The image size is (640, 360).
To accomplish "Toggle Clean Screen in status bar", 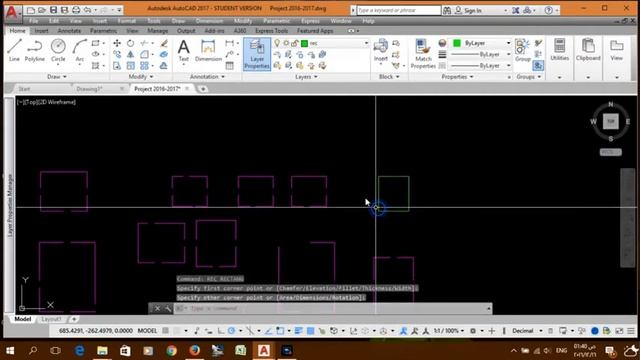I will [619, 331].
